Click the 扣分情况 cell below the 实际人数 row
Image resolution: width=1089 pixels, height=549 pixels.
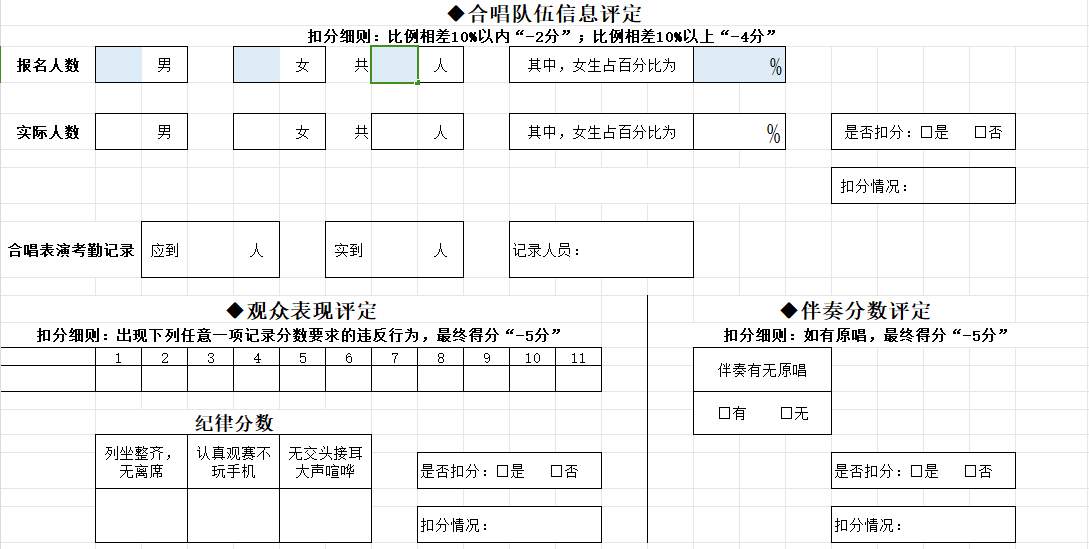click(x=922, y=186)
